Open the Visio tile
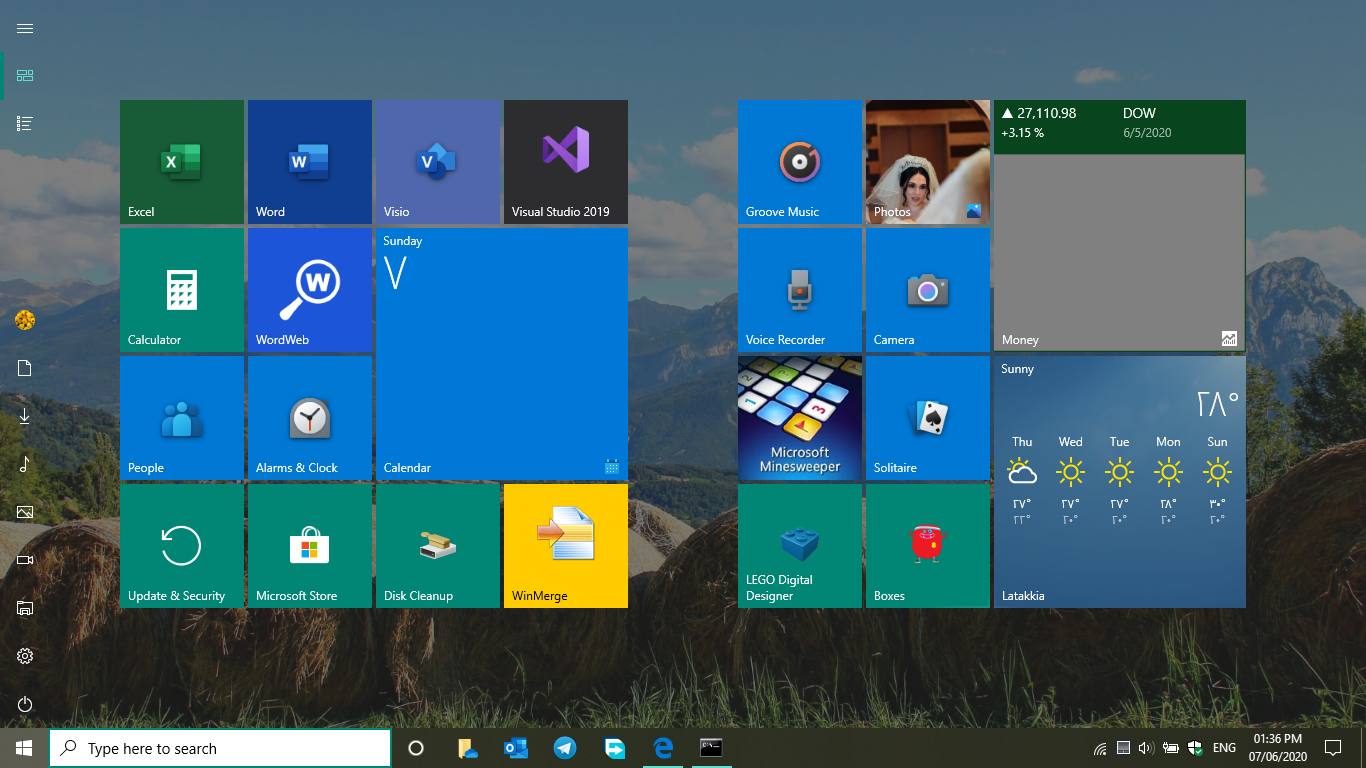This screenshot has width=1366, height=768. tap(438, 162)
